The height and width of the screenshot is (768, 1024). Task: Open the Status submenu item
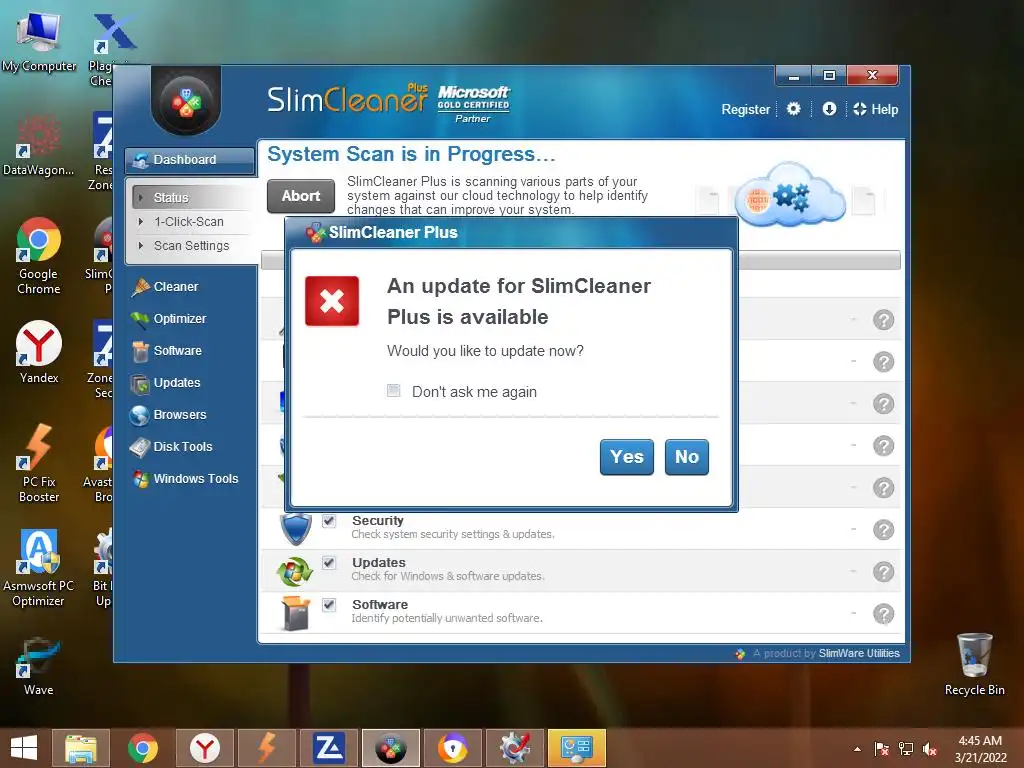171,197
